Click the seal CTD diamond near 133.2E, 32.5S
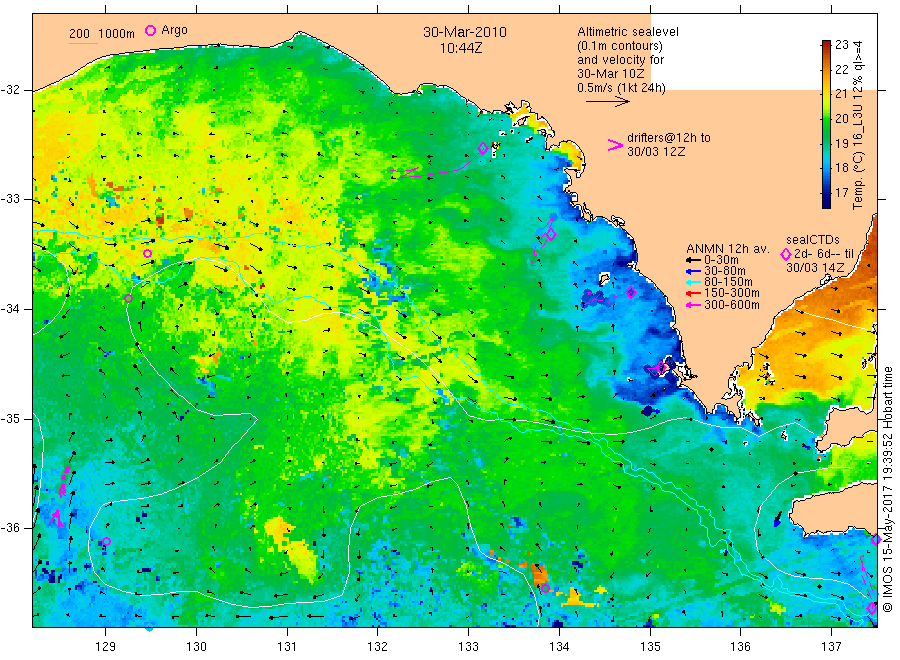The width and height of the screenshot is (900, 660). [x=483, y=149]
